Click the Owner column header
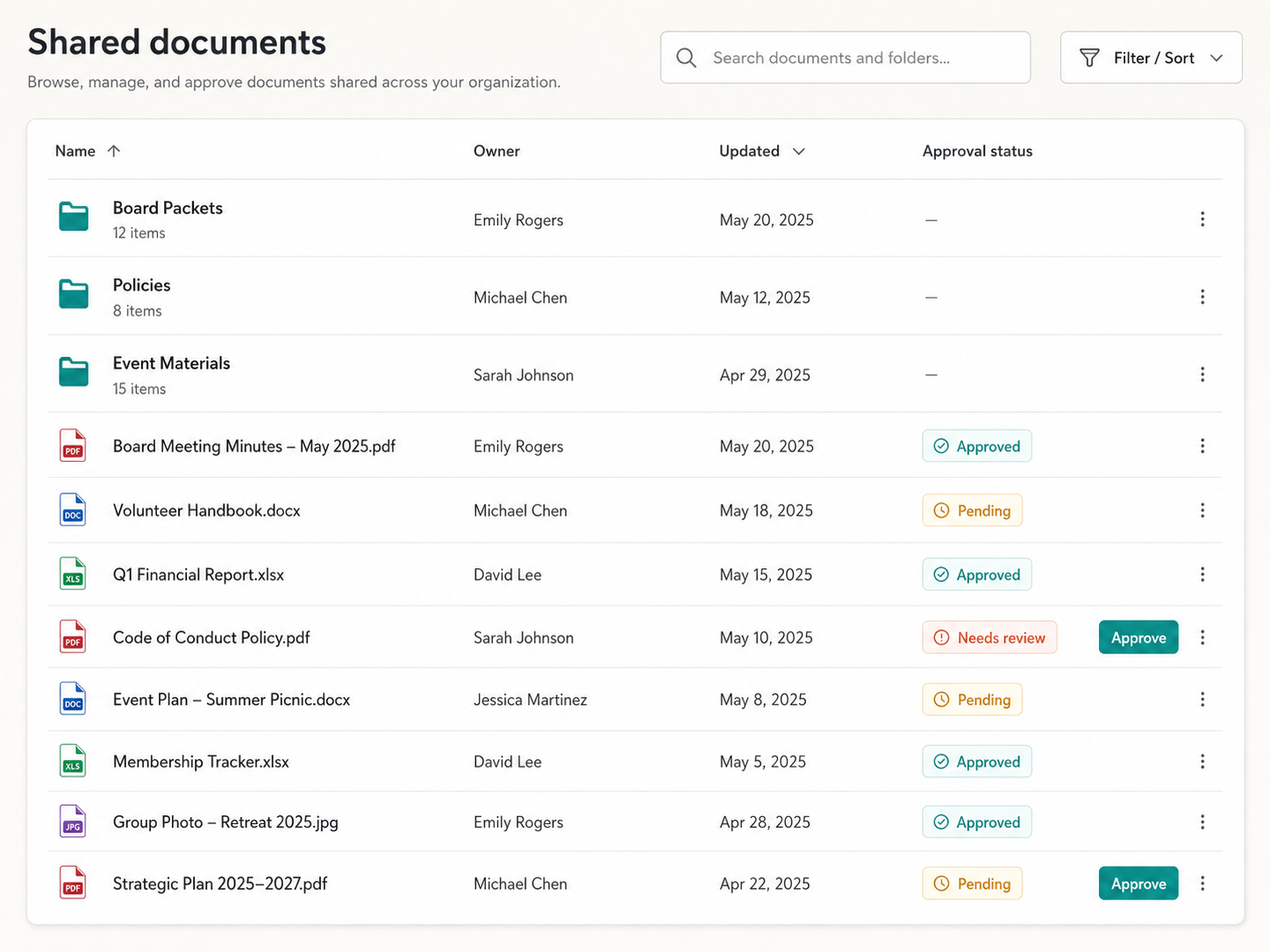This screenshot has width=1270, height=952. [496, 151]
